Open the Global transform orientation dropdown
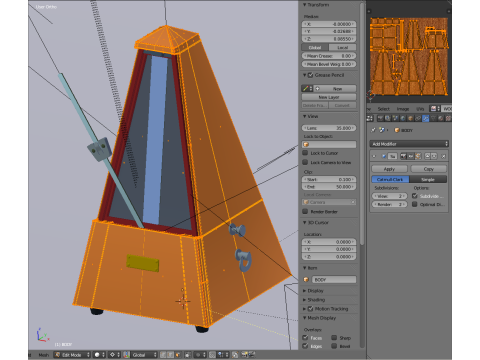 point(144,355)
